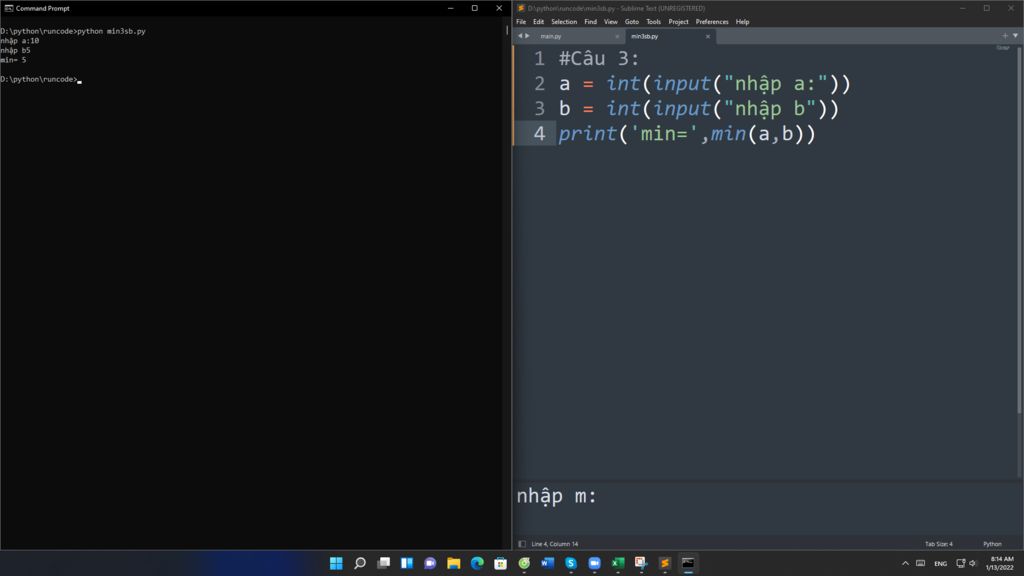Toggle the side bar switch panel icon
The width and height of the screenshot is (1024, 576).
[522, 544]
